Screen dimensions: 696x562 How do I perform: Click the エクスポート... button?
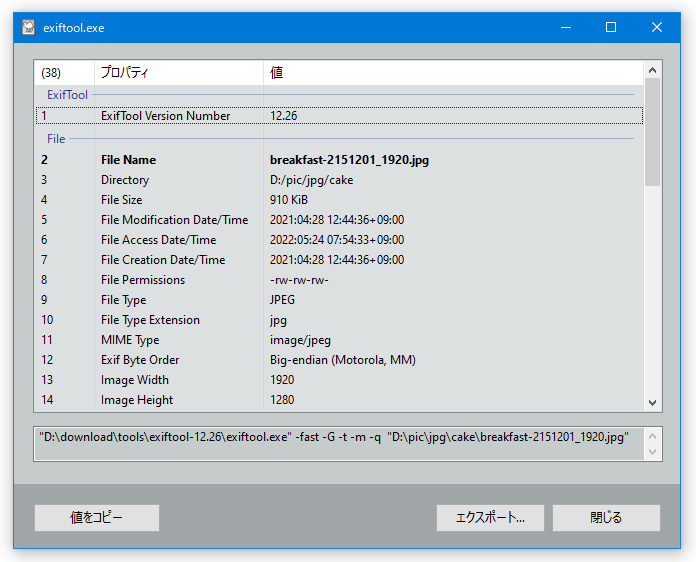tap(490, 518)
